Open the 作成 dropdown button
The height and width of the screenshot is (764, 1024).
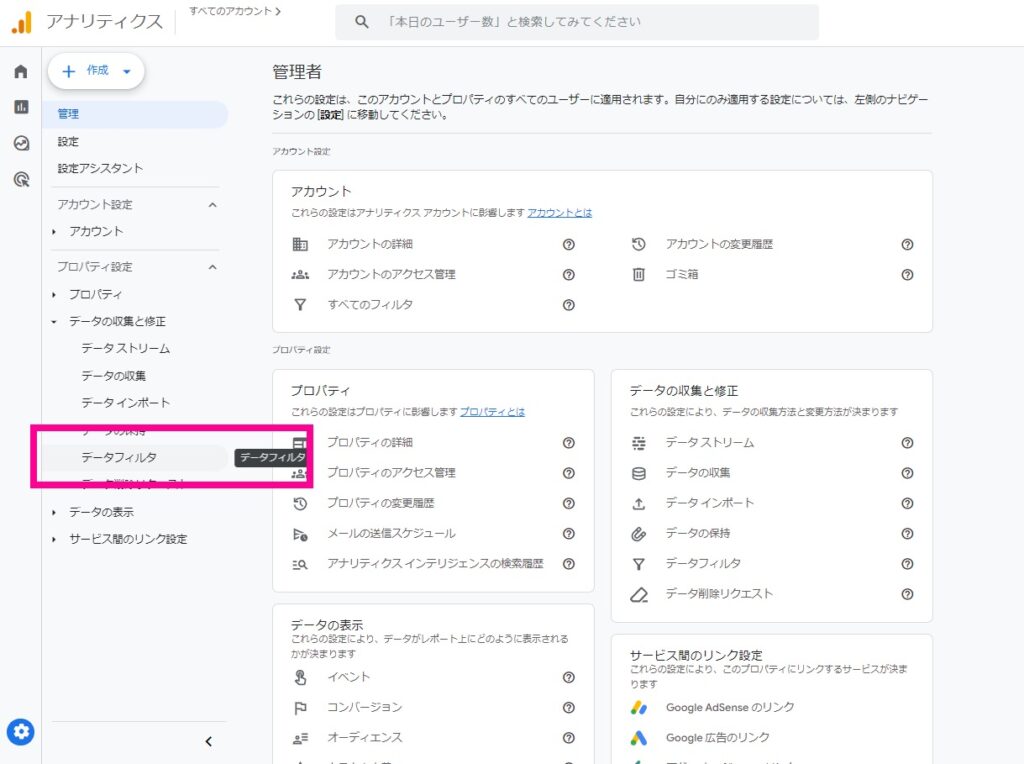click(96, 71)
